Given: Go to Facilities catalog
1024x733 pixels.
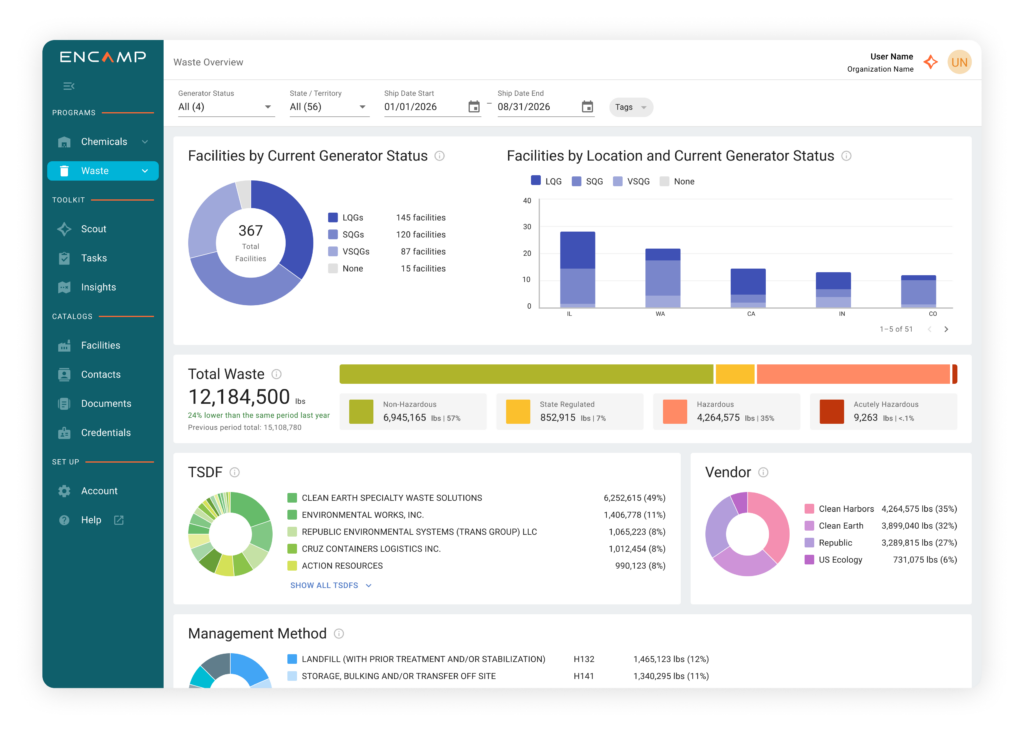Looking at the screenshot, I should pyautogui.click(x=103, y=345).
